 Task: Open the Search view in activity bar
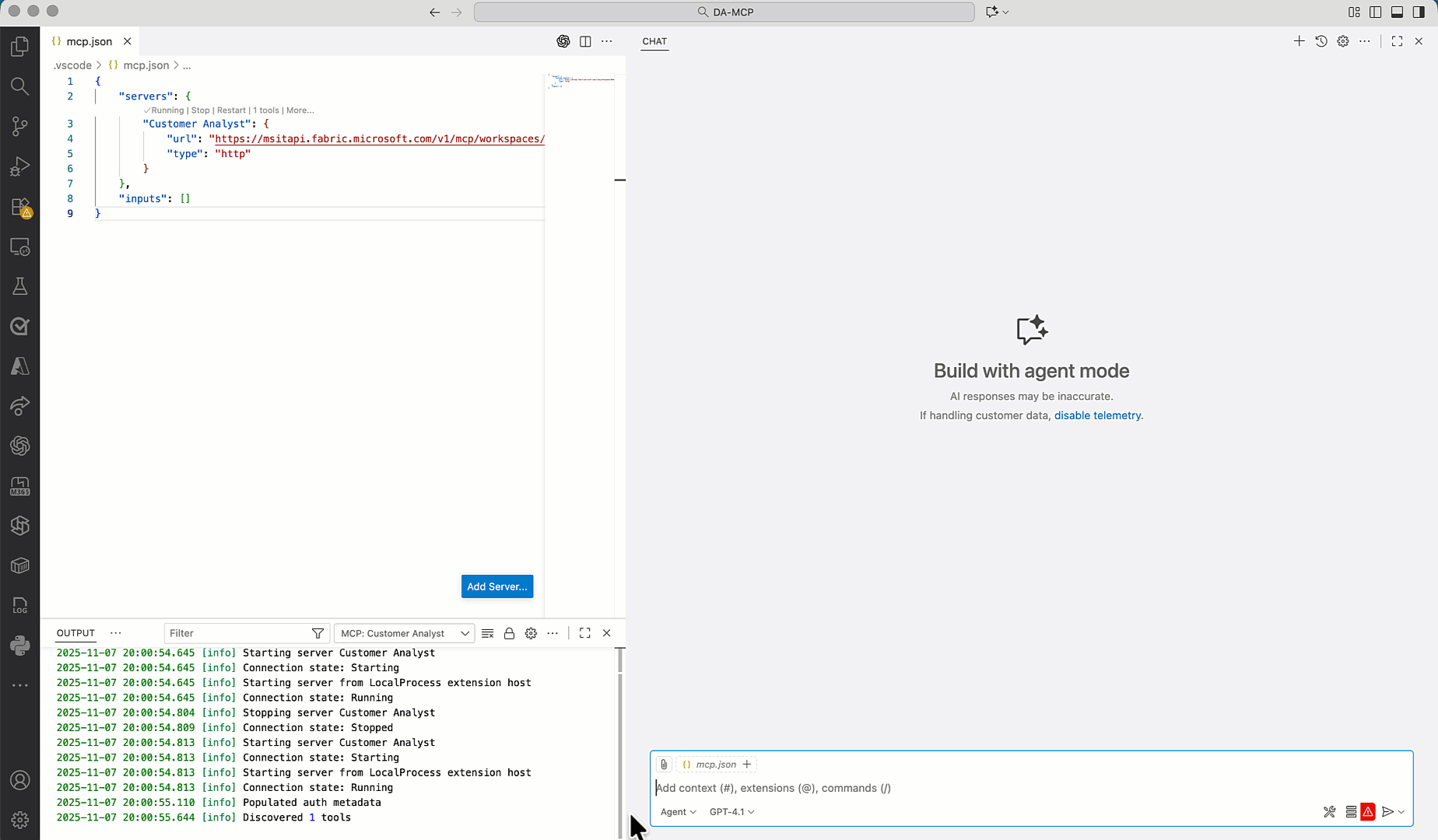[x=19, y=86]
